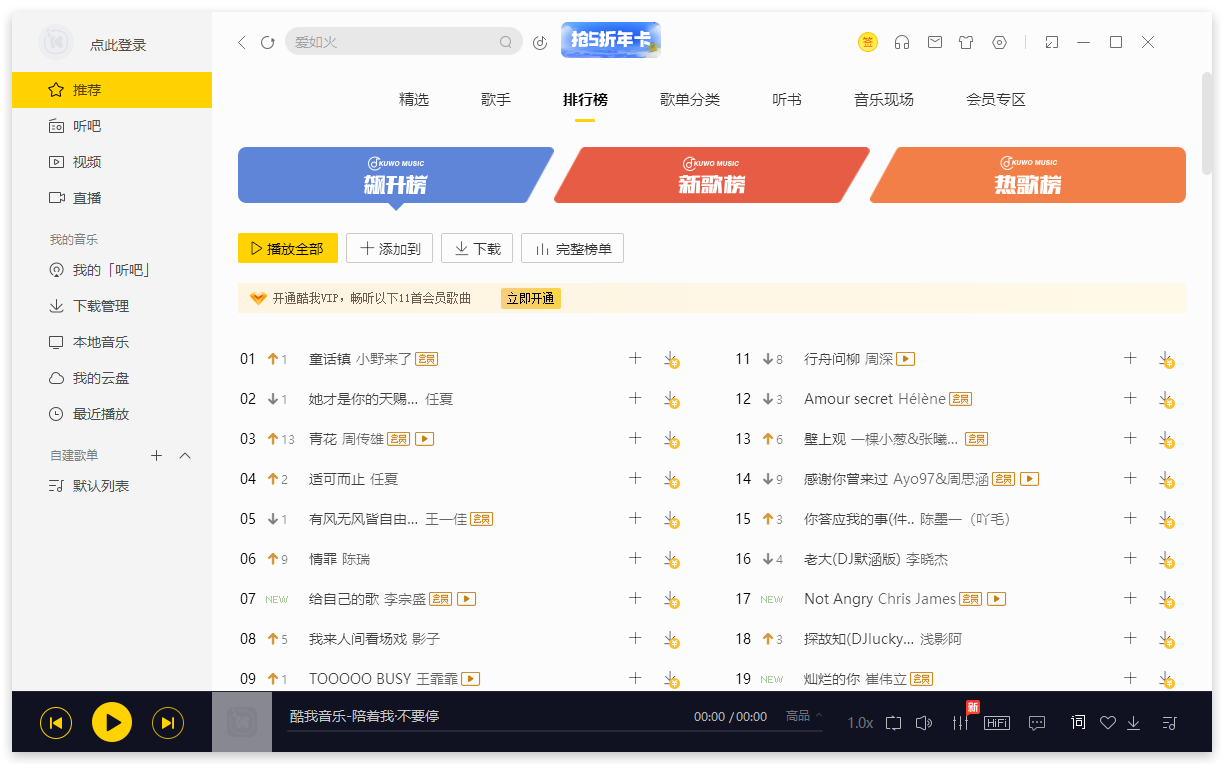
Task: Enable HiFi audio quality
Action: click(x=997, y=722)
